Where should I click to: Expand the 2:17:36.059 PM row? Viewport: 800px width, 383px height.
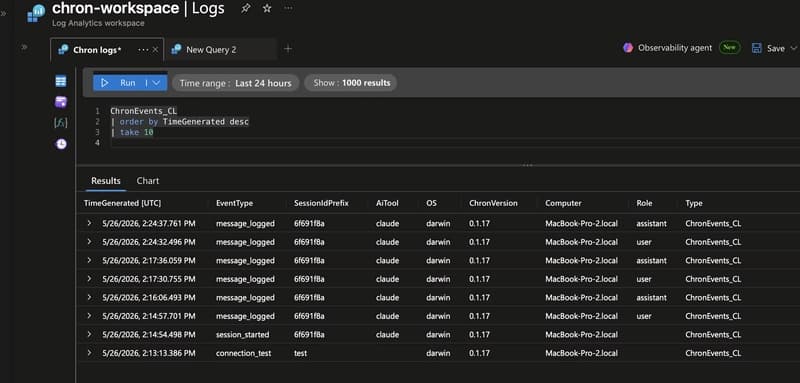(x=89, y=260)
